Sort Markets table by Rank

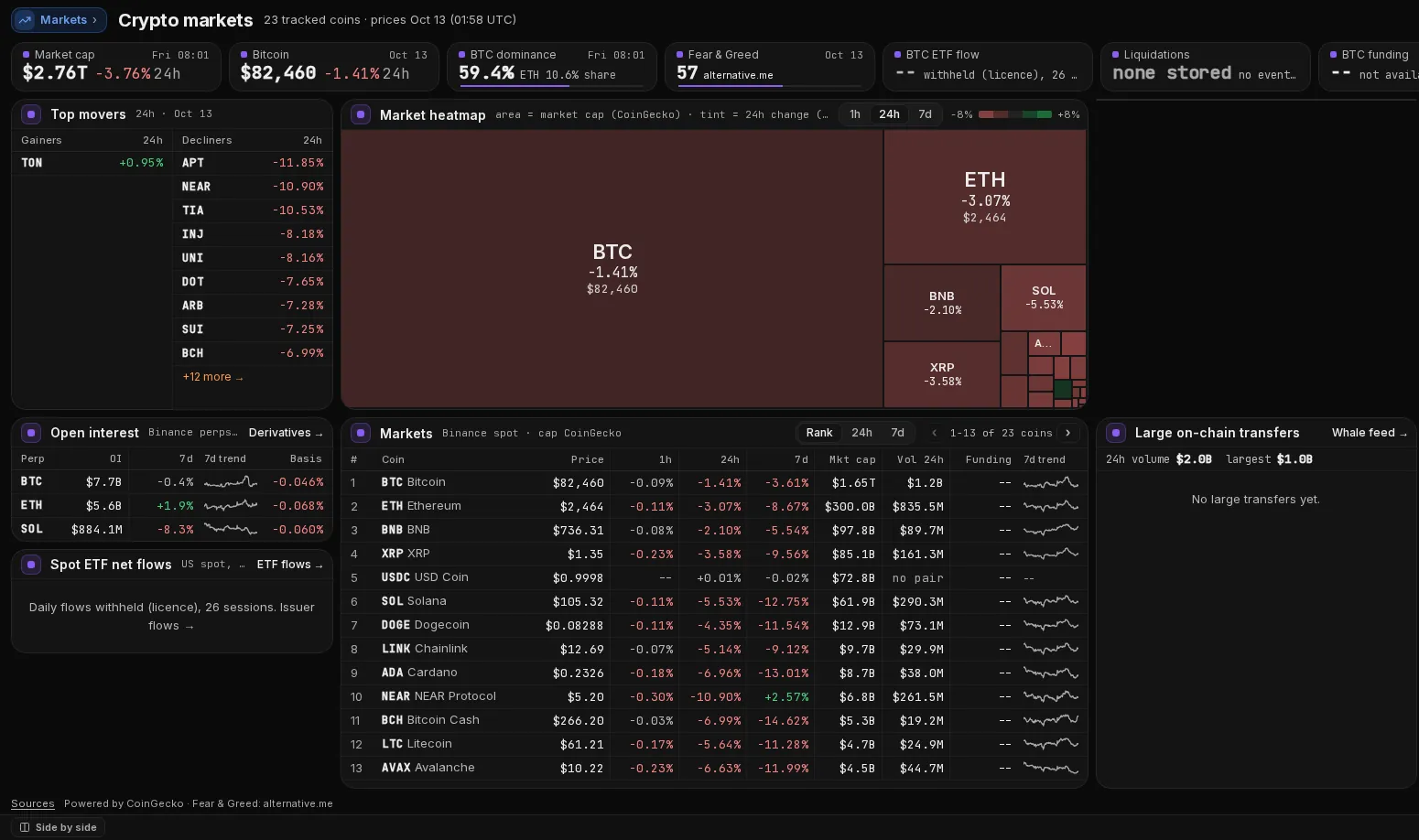click(x=819, y=433)
